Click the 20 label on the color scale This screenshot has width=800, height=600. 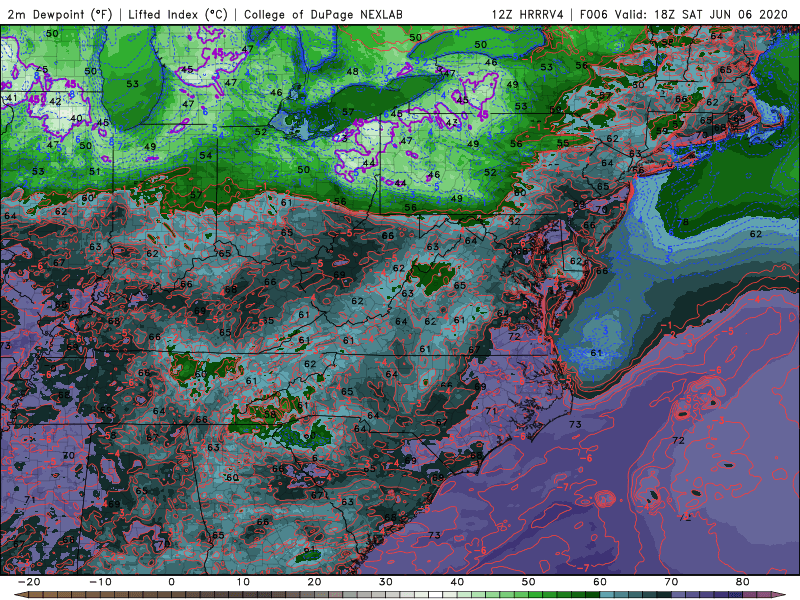314,582
